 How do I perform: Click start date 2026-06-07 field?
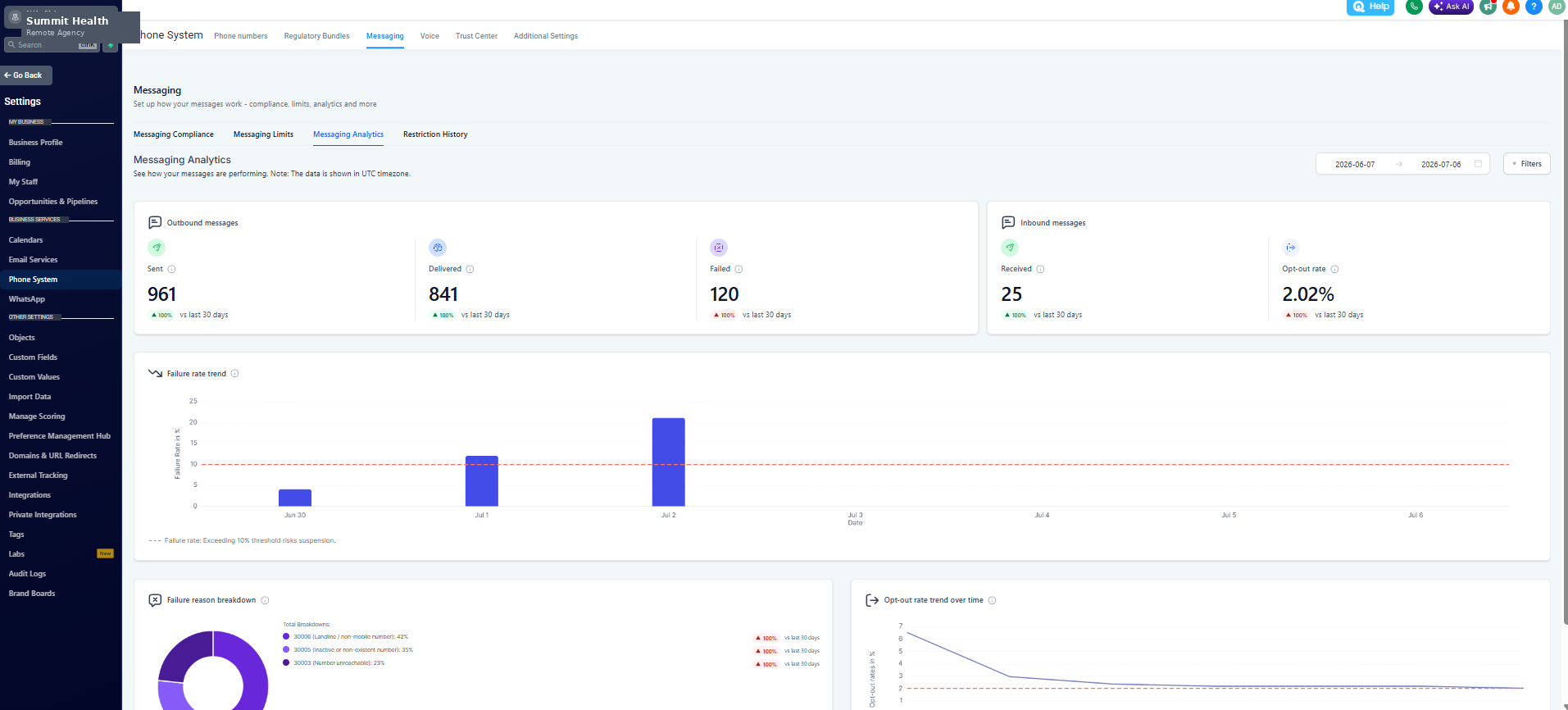pyautogui.click(x=1355, y=164)
